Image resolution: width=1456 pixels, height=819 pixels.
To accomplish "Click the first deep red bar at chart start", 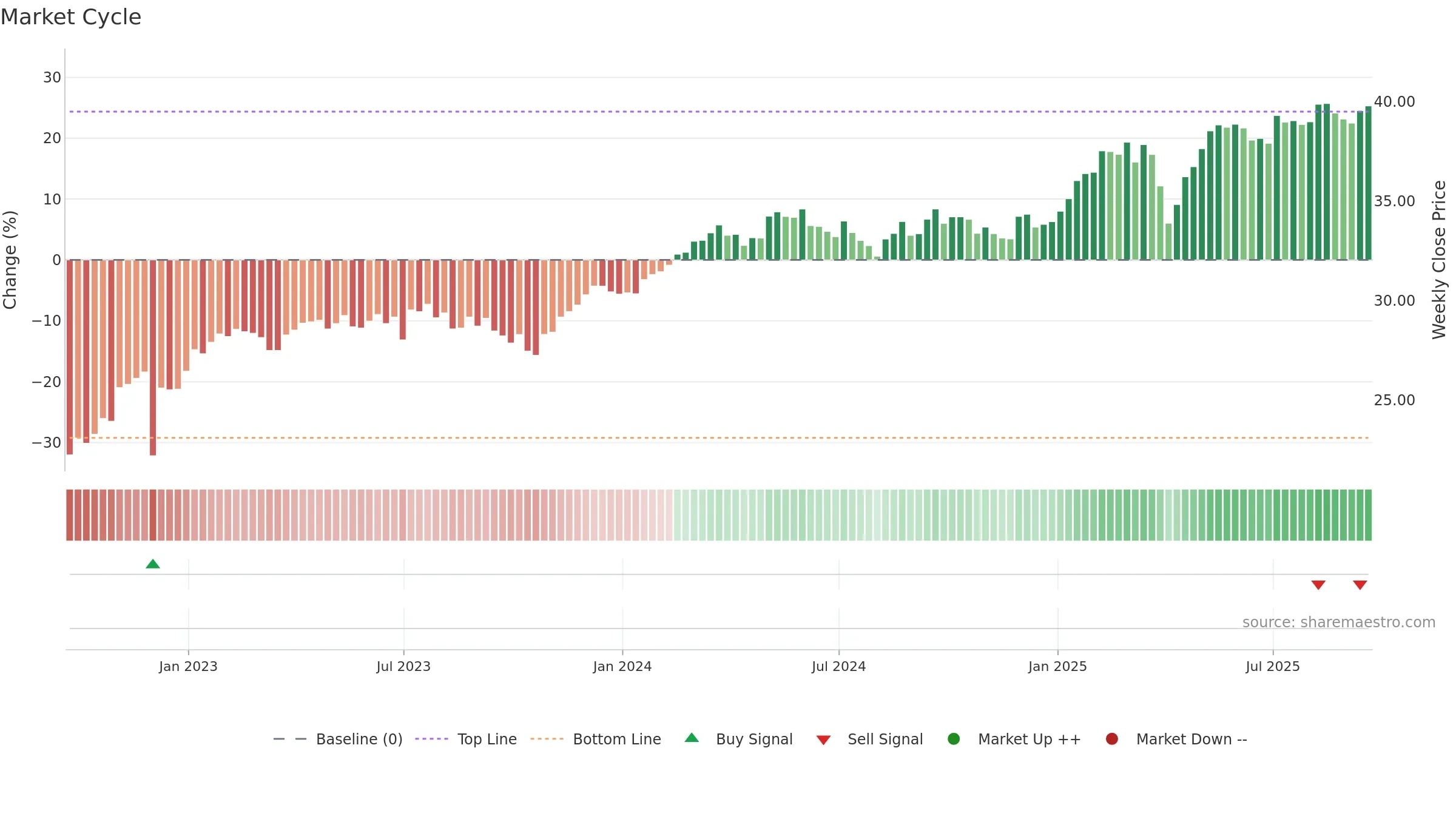I will (x=70, y=357).
